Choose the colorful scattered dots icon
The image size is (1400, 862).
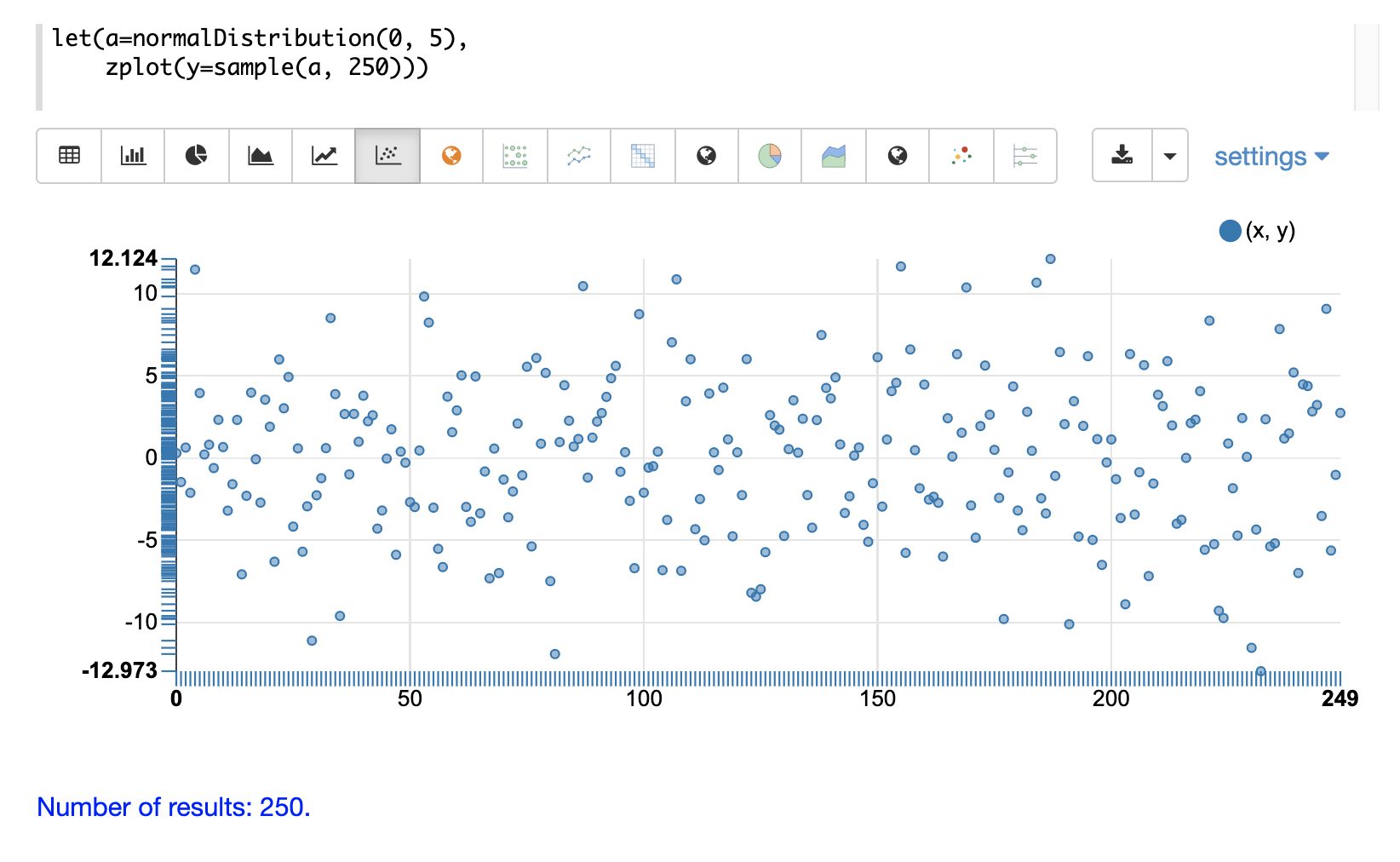click(961, 156)
